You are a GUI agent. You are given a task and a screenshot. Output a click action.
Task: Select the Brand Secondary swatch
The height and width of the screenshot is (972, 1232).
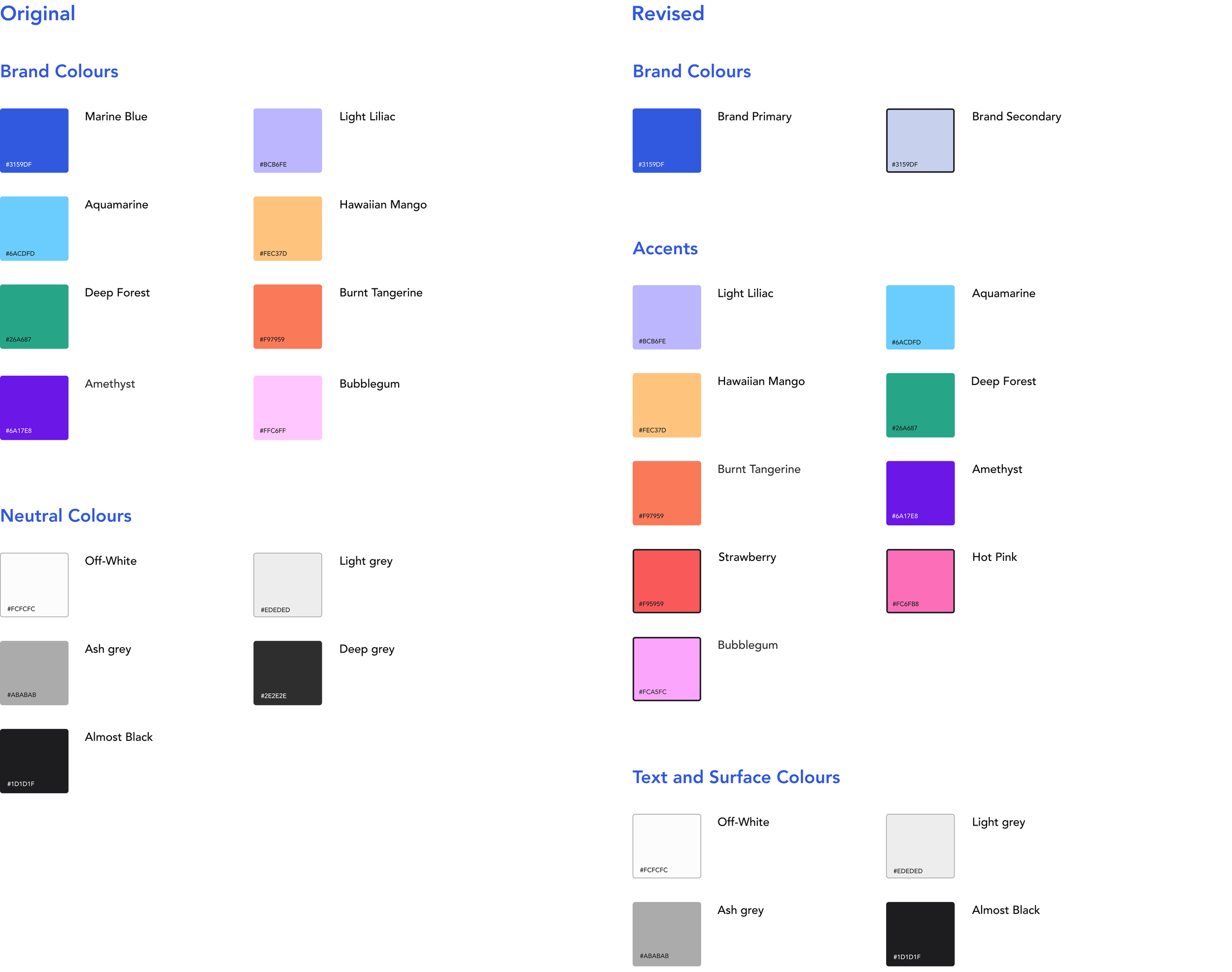920,140
